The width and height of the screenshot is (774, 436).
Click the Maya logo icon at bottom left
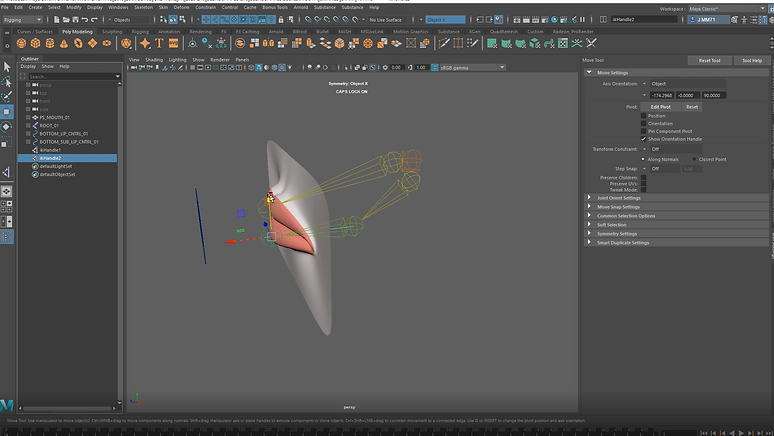(6, 405)
